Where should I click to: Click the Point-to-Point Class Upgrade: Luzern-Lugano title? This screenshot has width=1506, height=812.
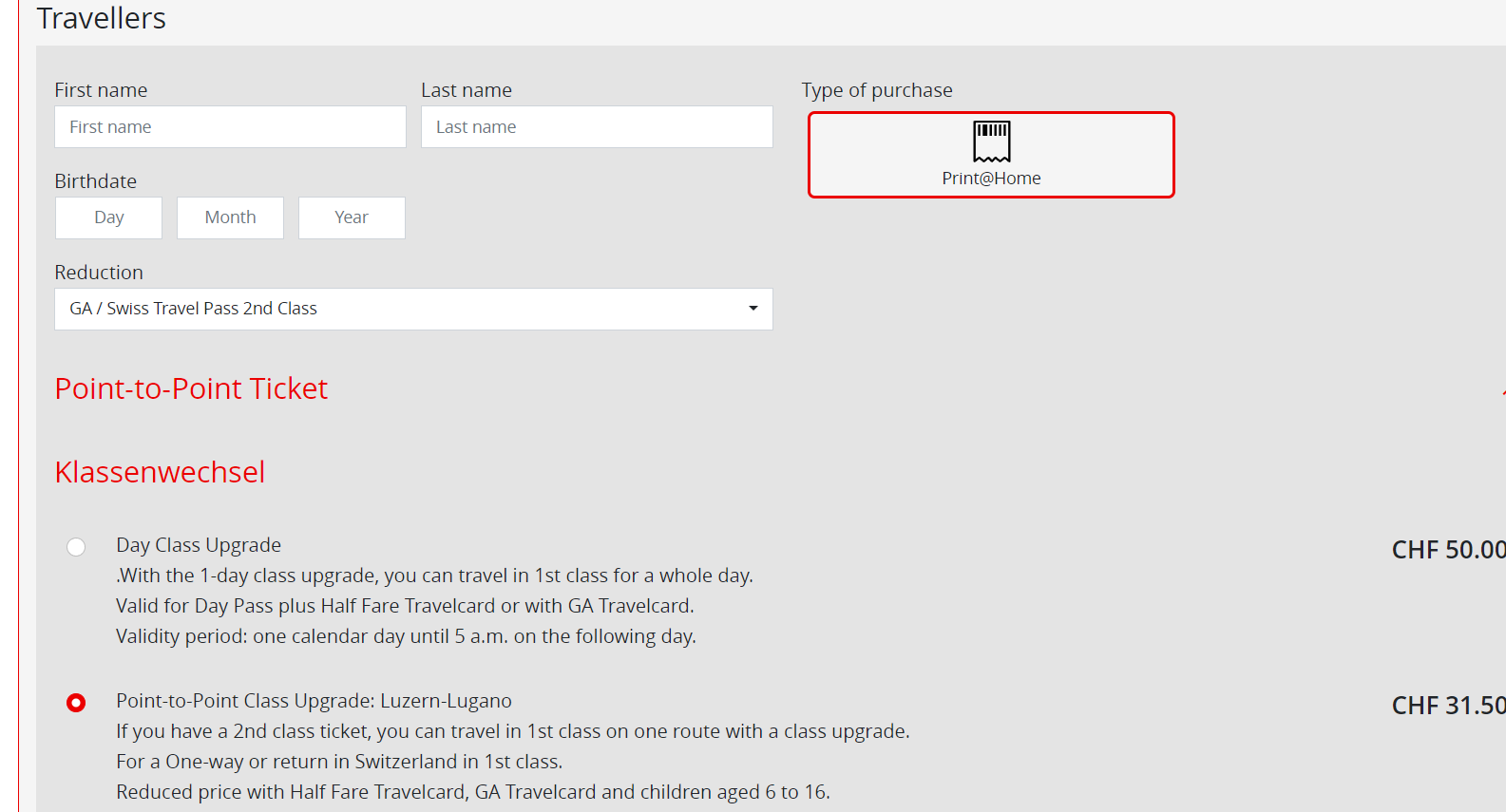click(314, 701)
